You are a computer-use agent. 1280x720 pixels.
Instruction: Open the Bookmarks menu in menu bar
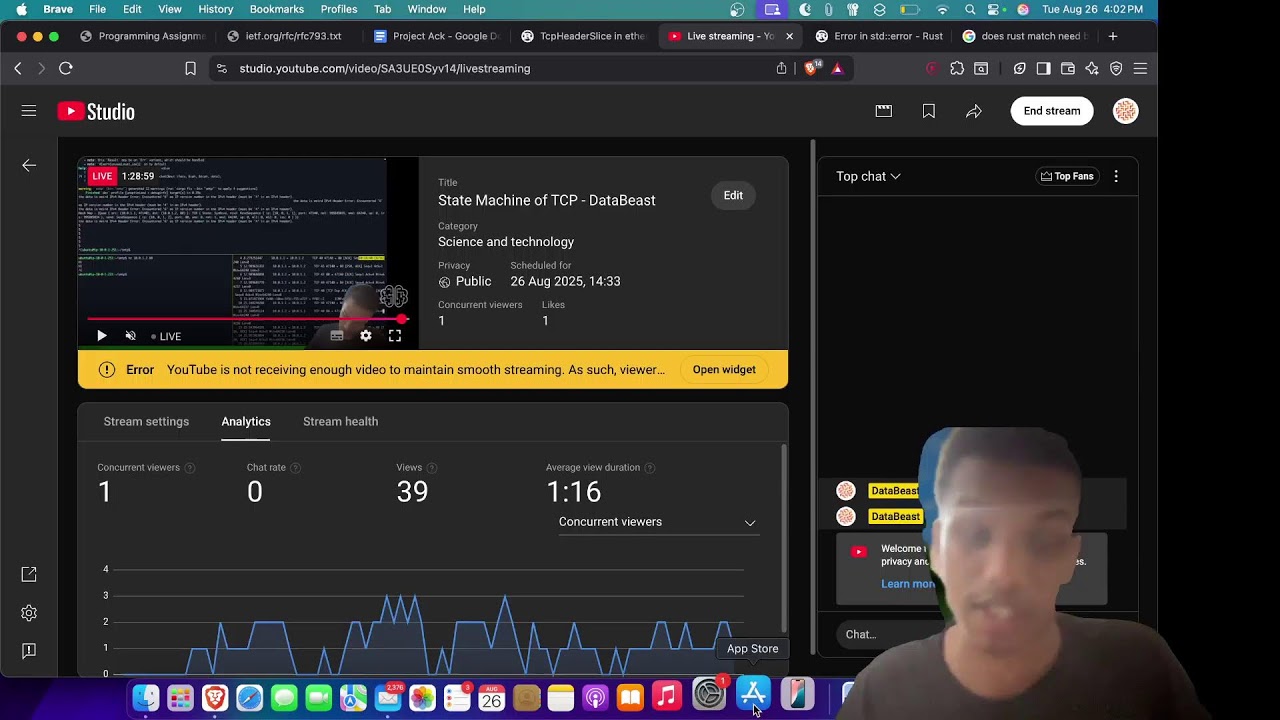[276, 9]
